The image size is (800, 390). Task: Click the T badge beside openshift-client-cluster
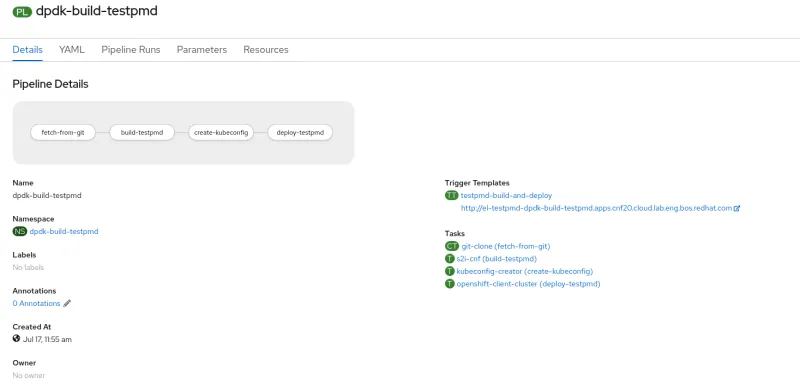(x=449, y=284)
